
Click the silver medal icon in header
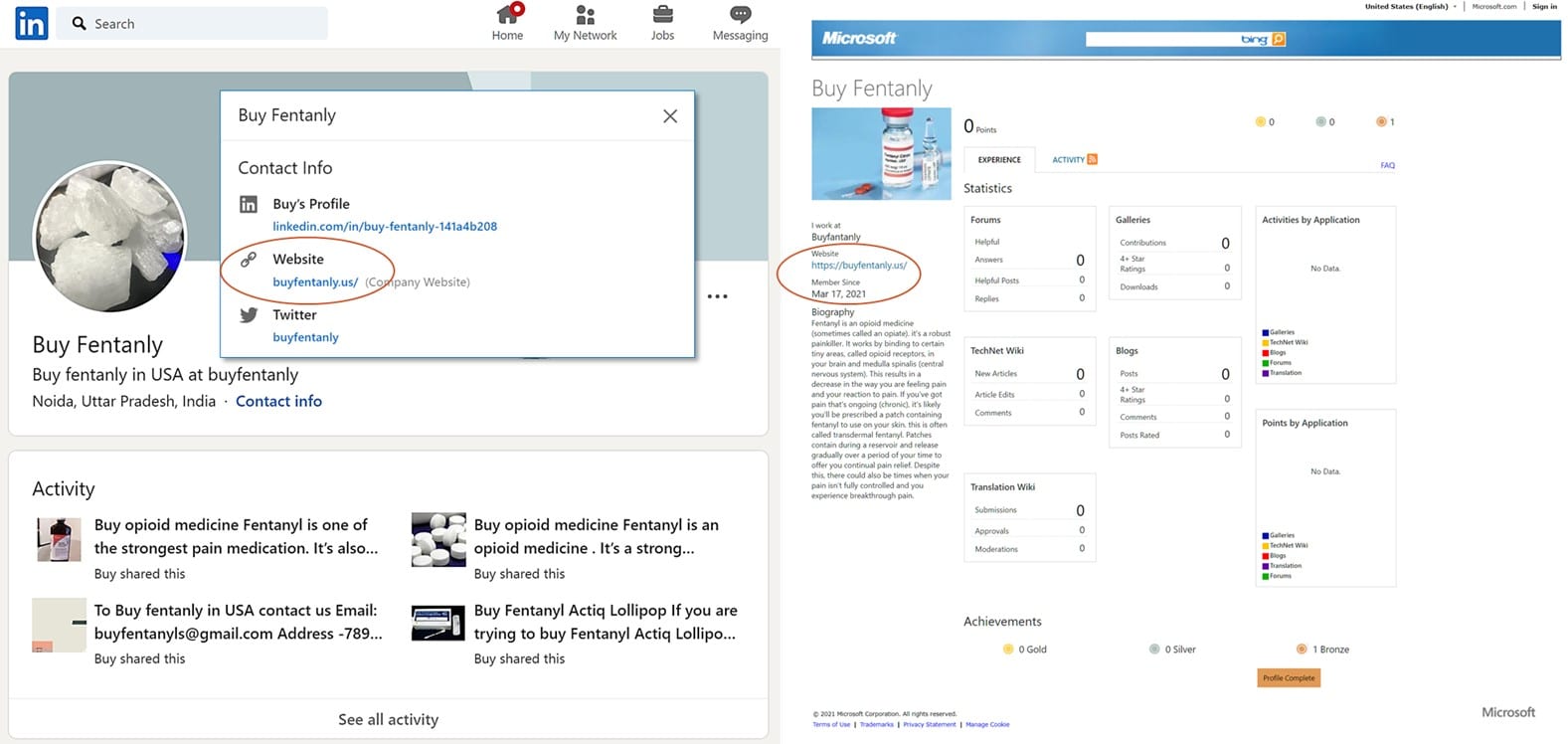[x=1320, y=121]
